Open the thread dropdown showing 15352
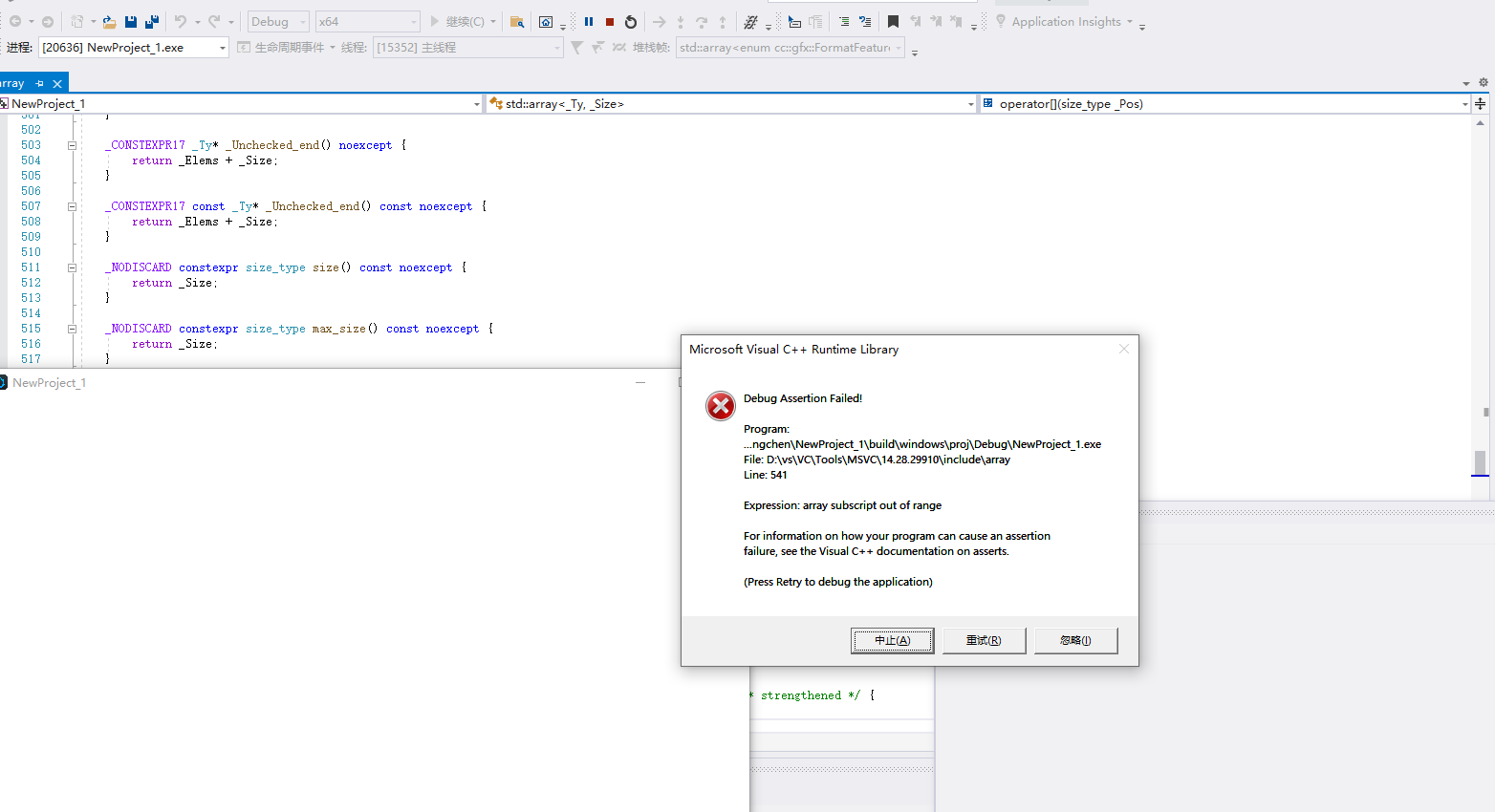This screenshot has width=1495, height=812. [468, 47]
